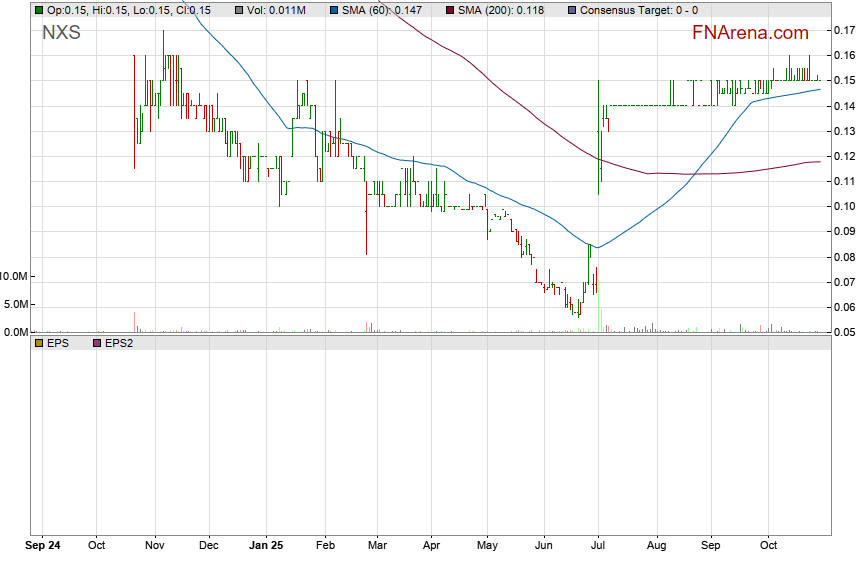Click the EPS2 legend text label

(119, 343)
